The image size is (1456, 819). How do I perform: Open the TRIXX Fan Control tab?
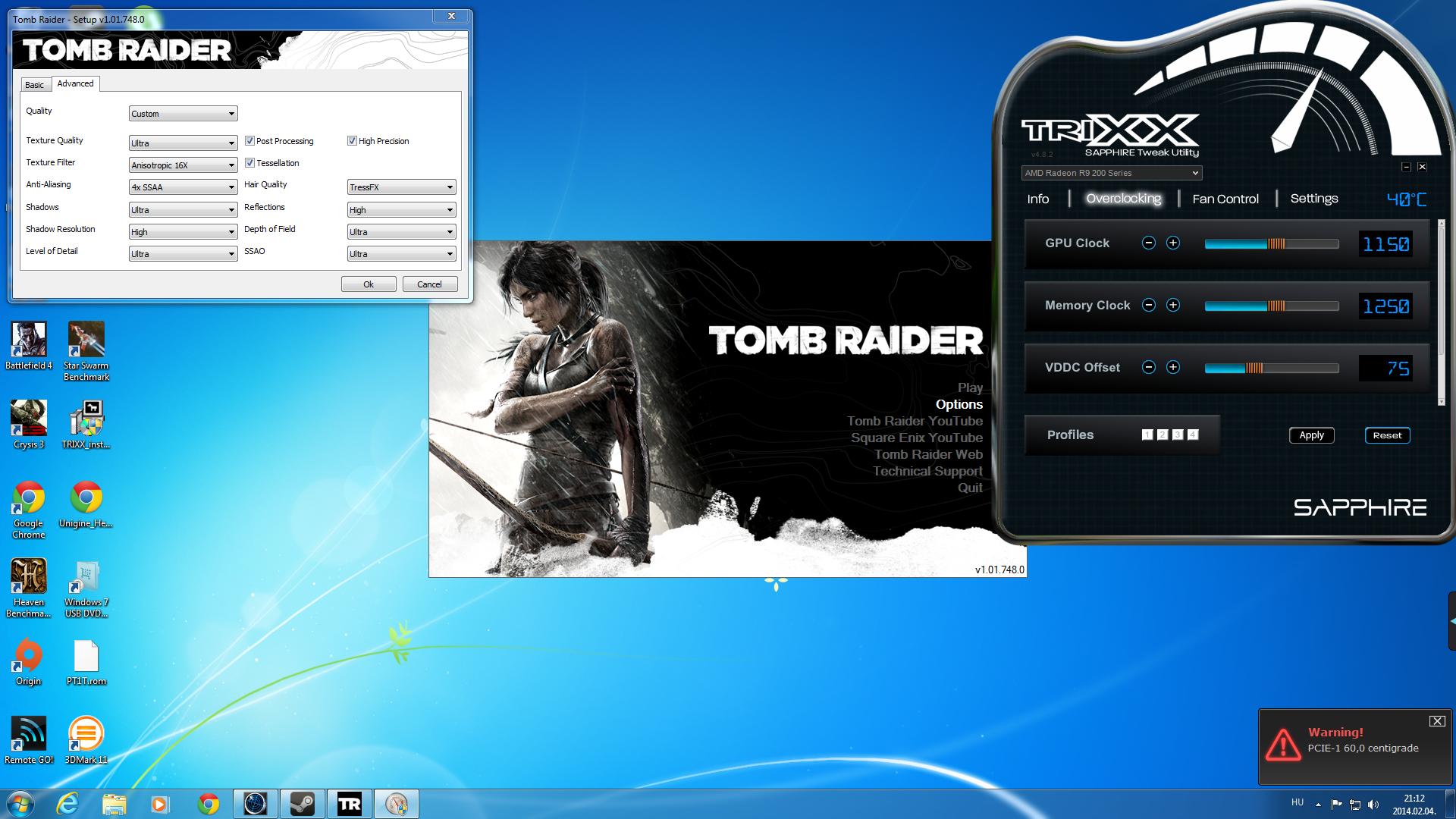coord(1225,199)
